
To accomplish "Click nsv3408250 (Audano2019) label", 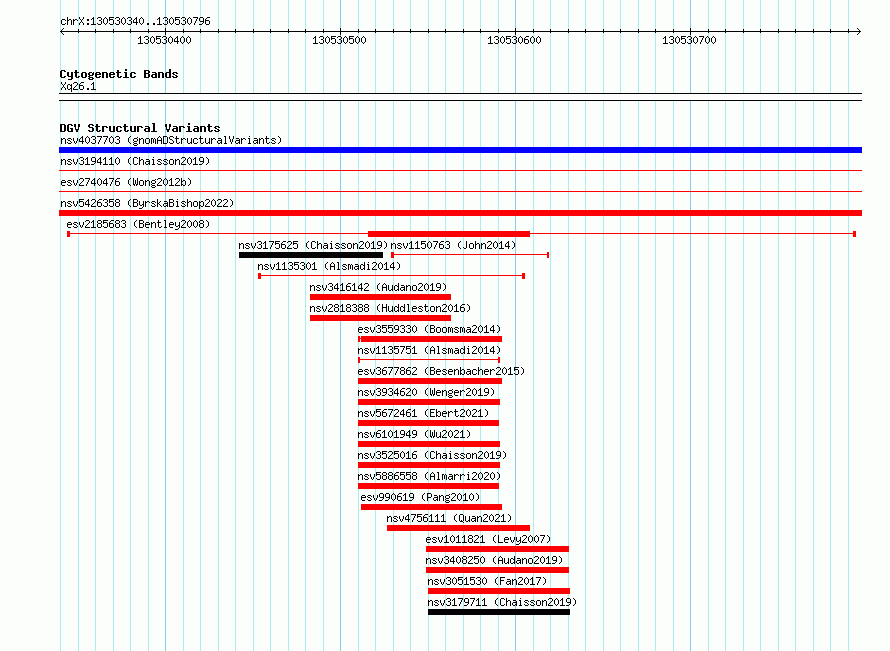I will 494,560.
